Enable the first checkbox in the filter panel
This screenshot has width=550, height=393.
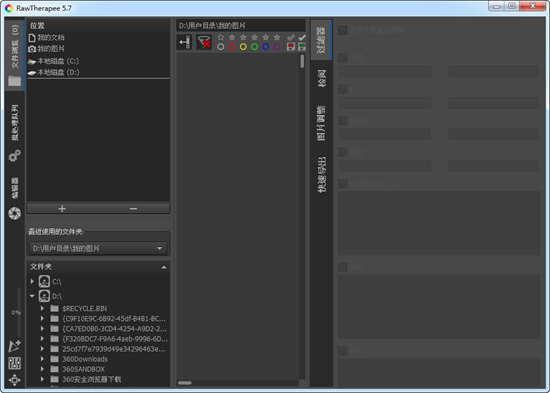coord(343,30)
